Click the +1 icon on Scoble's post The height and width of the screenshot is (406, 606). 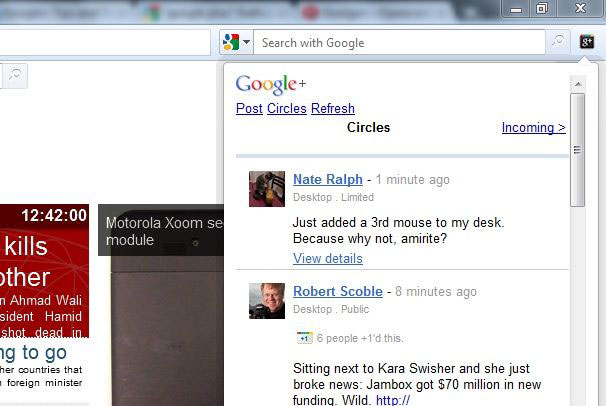[x=305, y=338]
